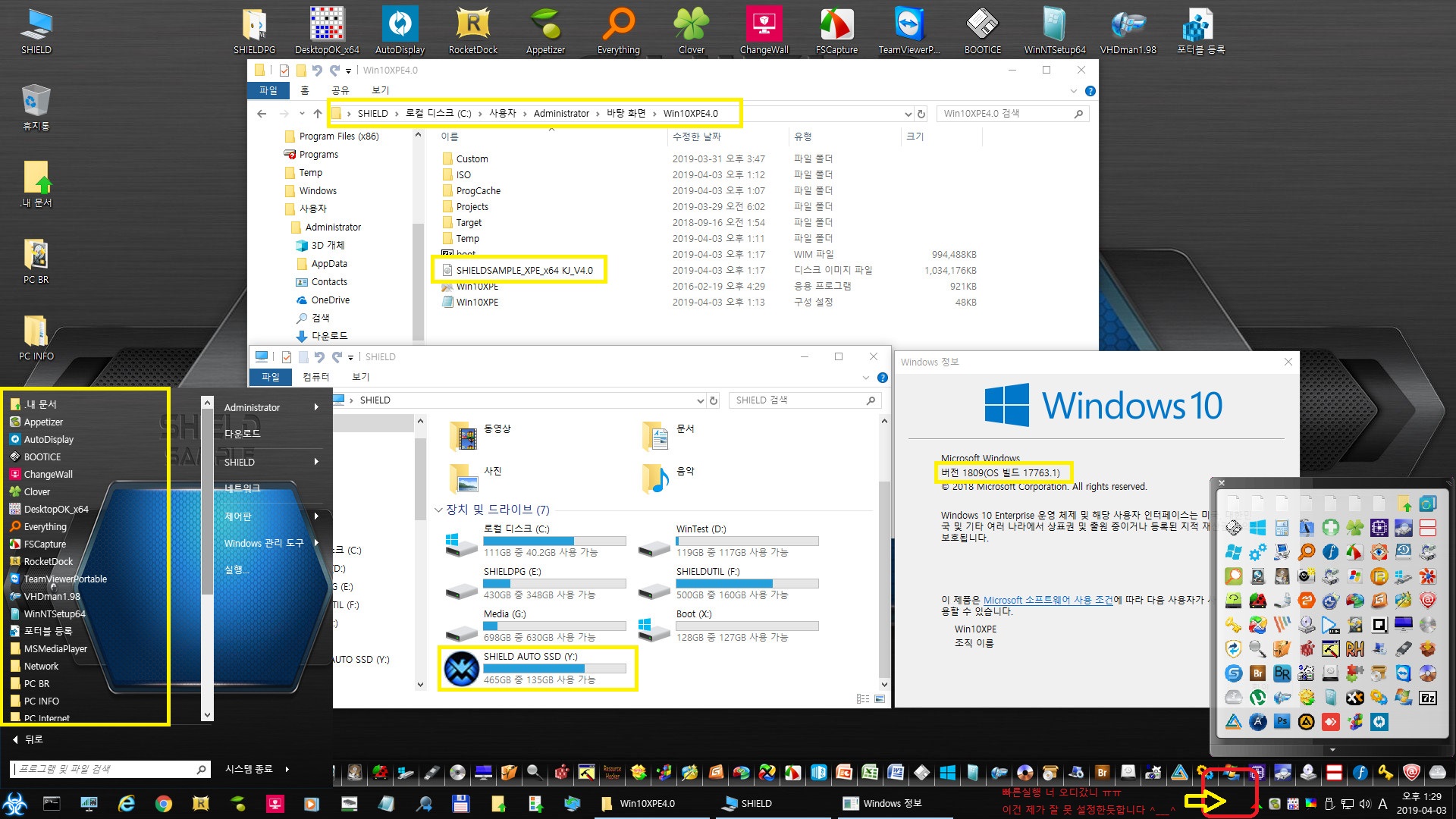Open the uTorrent icon in launcher panel
Image resolution: width=1456 pixels, height=819 pixels.
(1258, 697)
